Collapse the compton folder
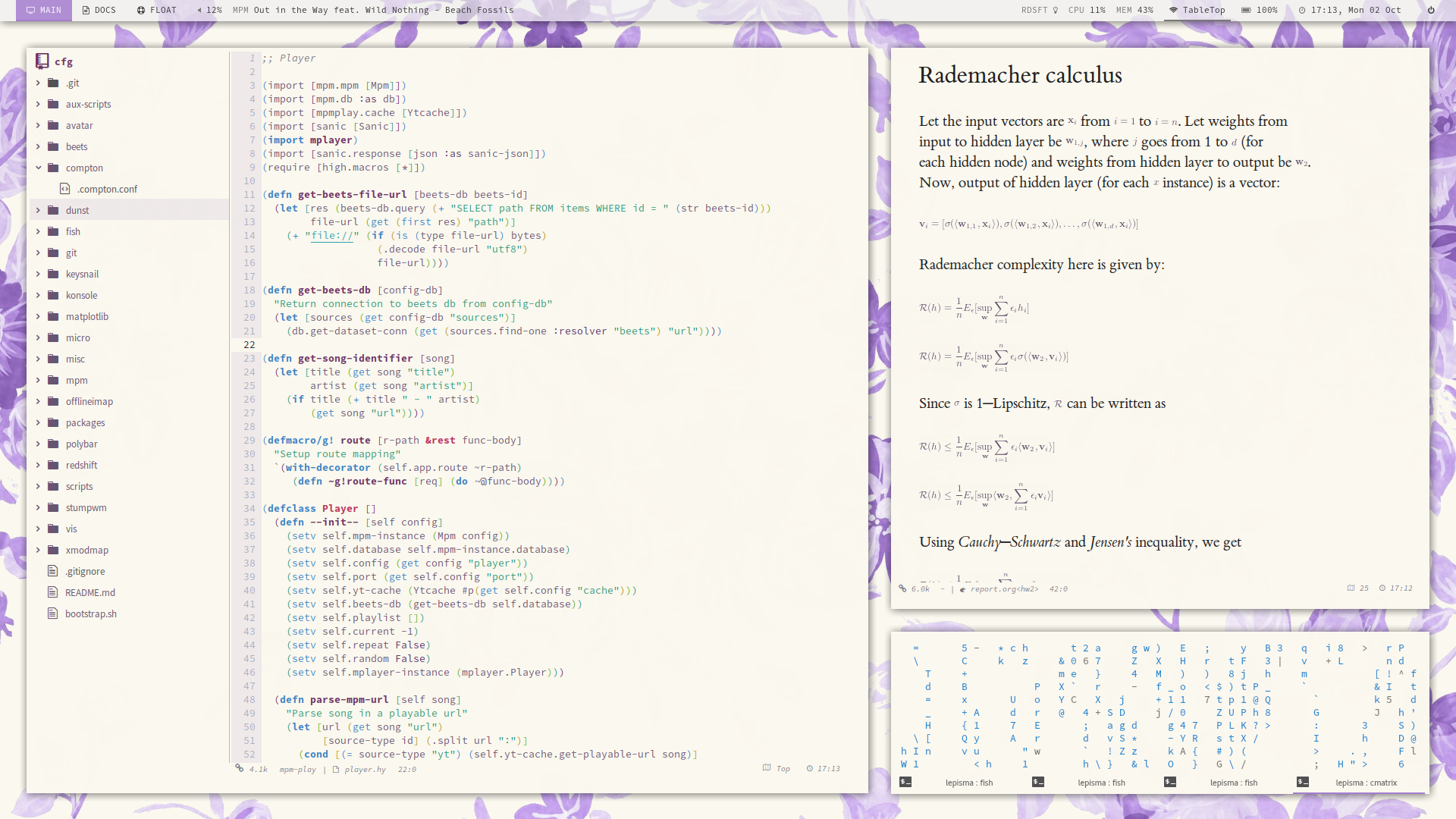Viewport: 1456px width, 819px height. (38, 168)
